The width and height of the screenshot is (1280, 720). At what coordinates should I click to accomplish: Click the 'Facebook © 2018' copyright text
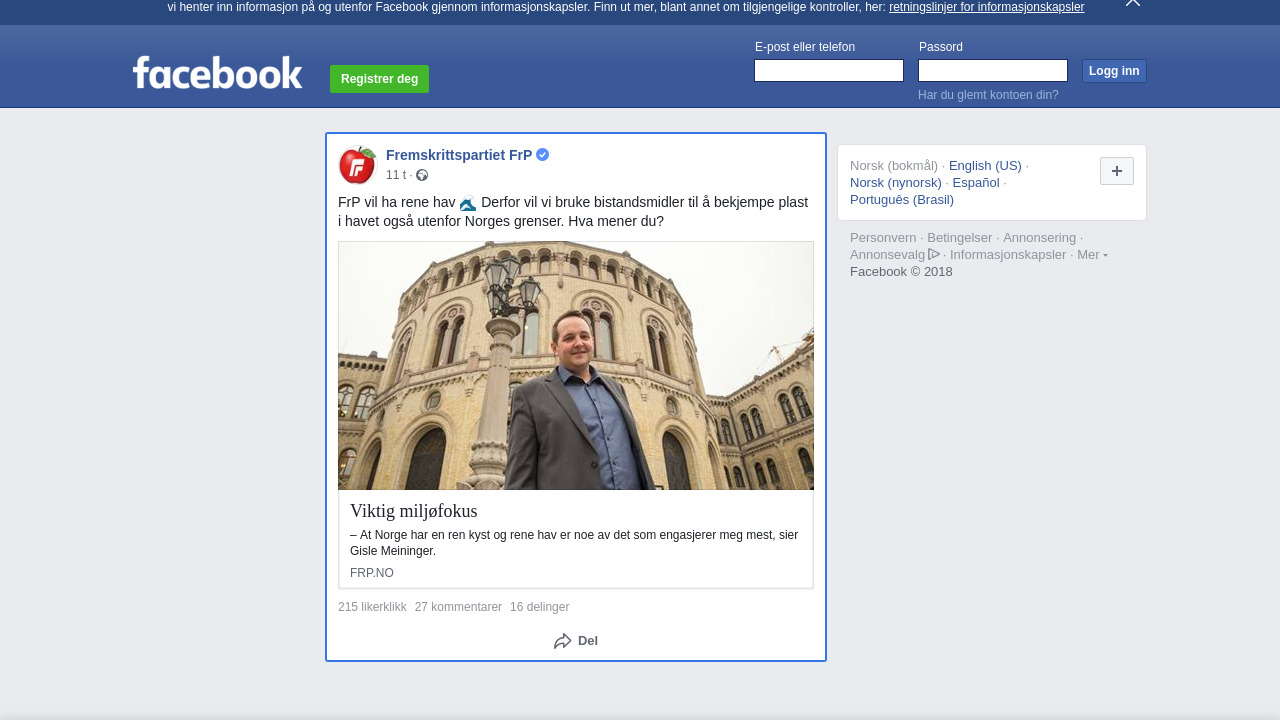(901, 272)
